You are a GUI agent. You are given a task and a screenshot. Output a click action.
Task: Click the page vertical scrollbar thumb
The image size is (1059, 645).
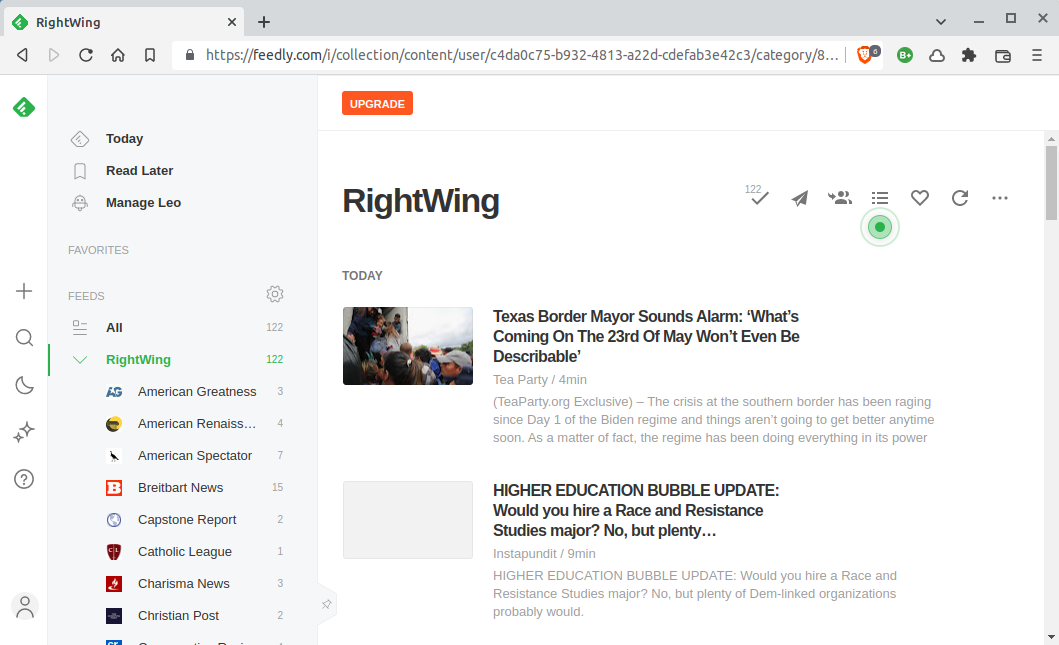pyautogui.click(x=1051, y=182)
